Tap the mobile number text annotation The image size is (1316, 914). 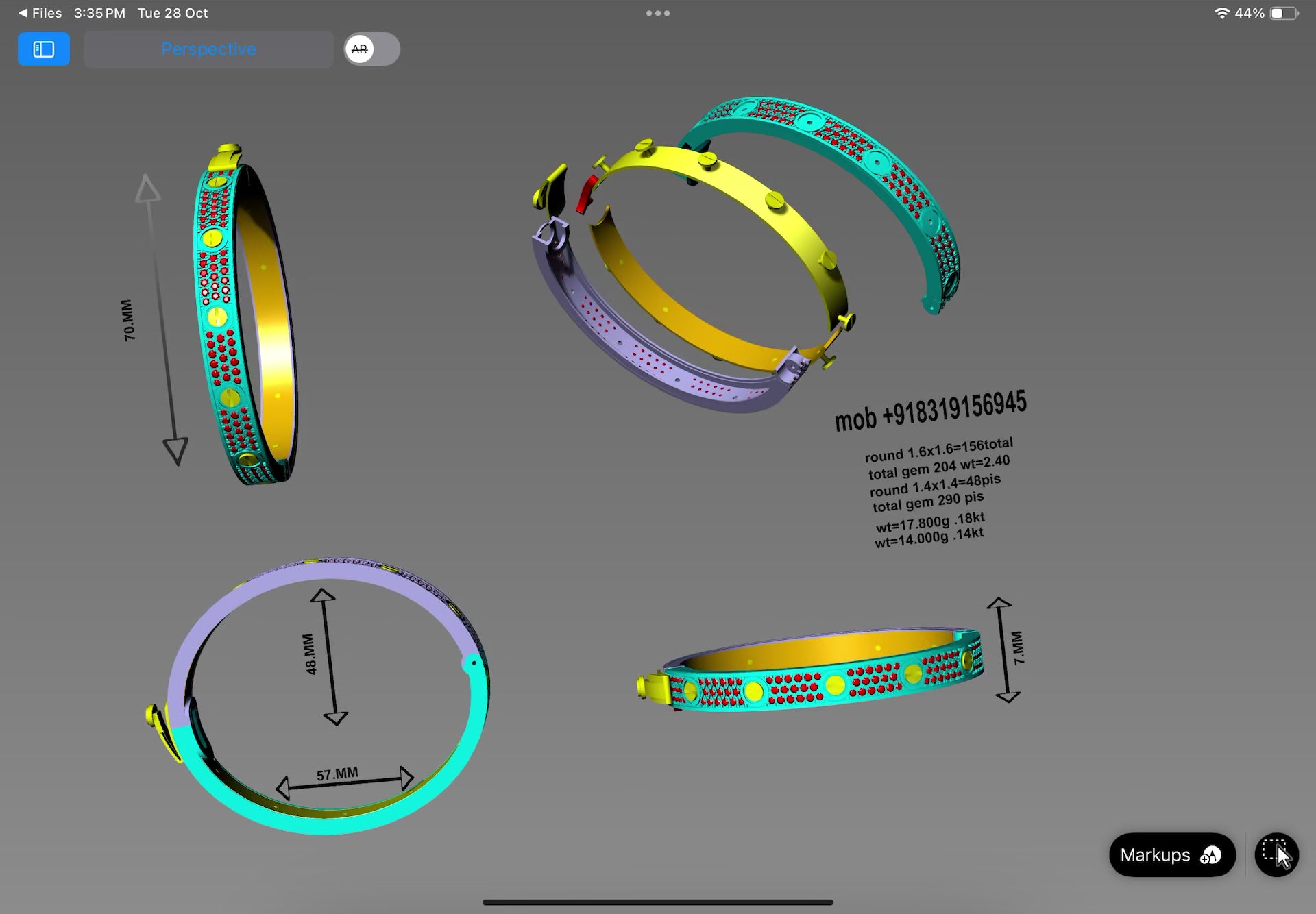[x=930, y=410]
